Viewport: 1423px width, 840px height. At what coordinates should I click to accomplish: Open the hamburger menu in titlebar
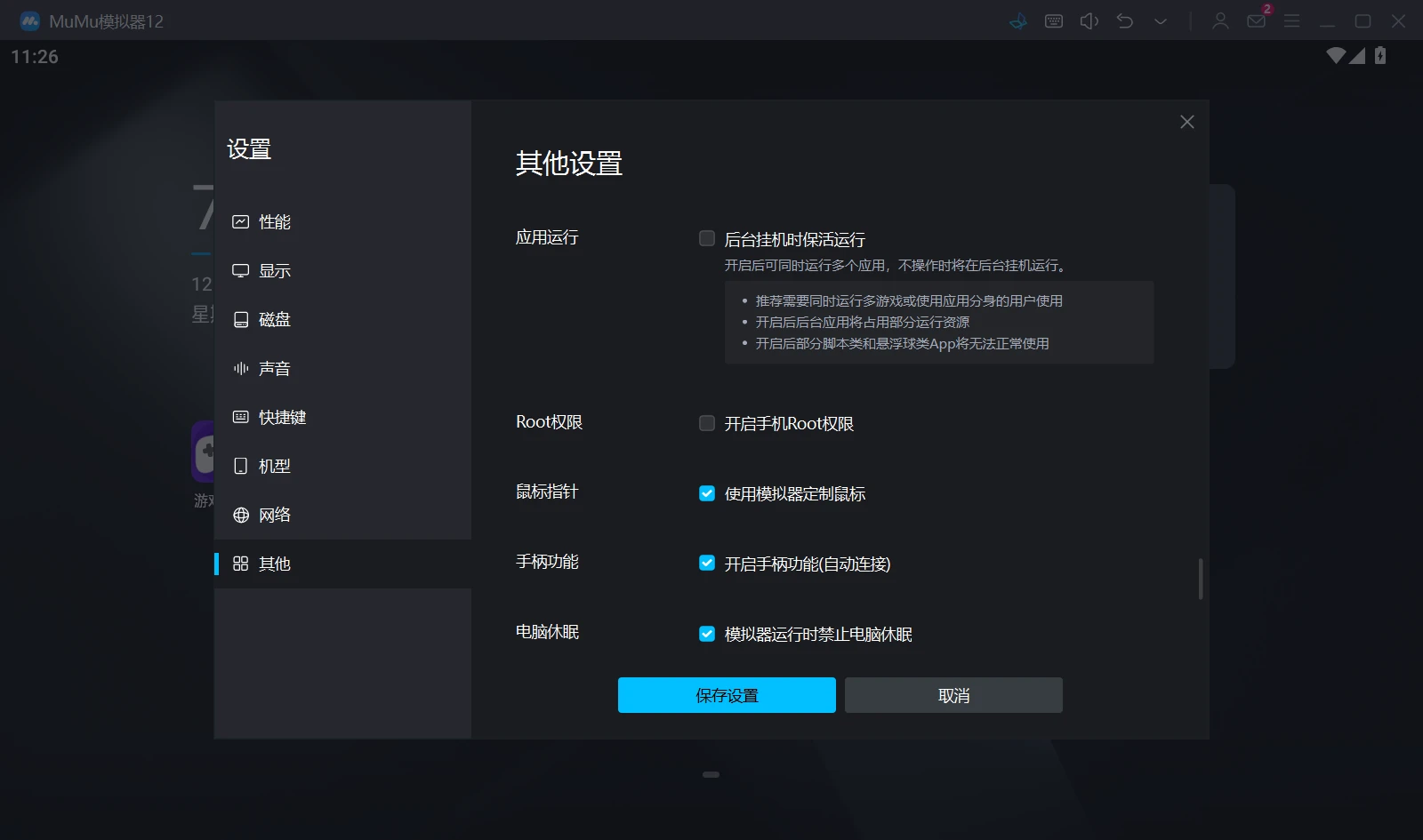pos(1293,20)
